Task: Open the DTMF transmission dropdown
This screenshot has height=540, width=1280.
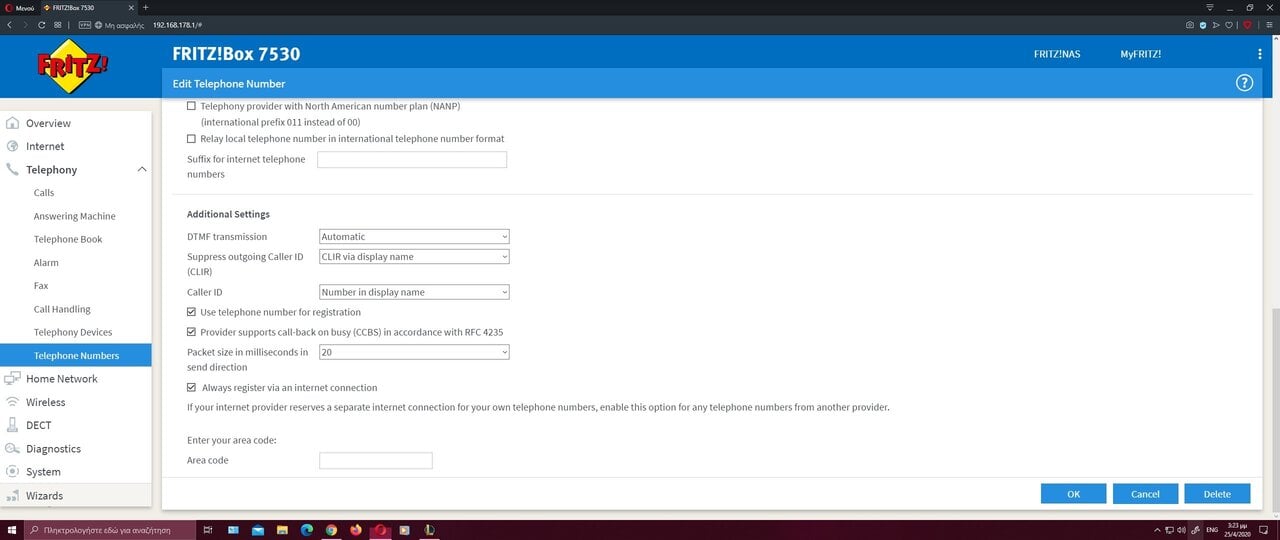Action: (414, 237)
